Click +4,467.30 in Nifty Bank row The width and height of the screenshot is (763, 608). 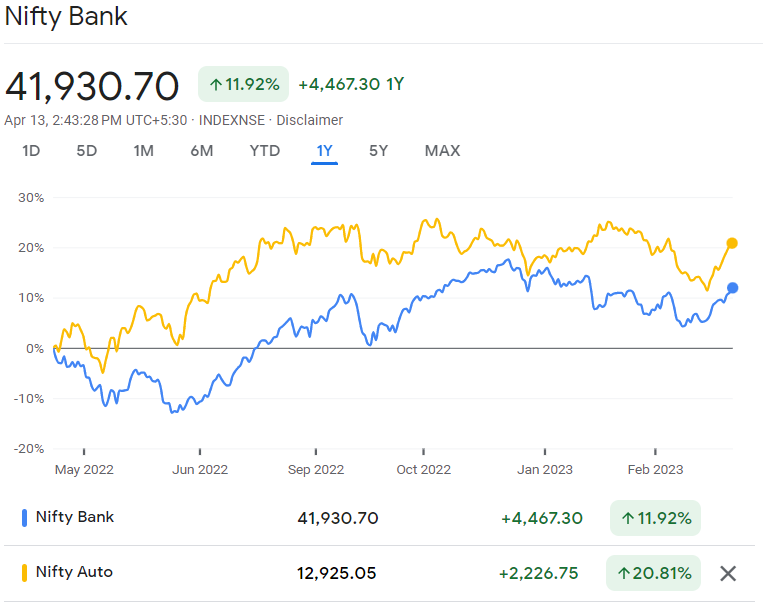[542, 518]
